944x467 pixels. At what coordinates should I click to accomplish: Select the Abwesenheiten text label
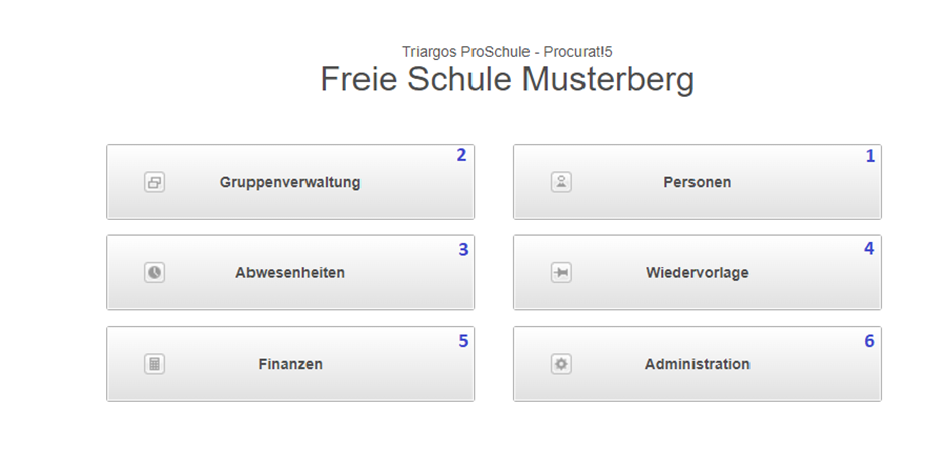click(x=290, y=272)
